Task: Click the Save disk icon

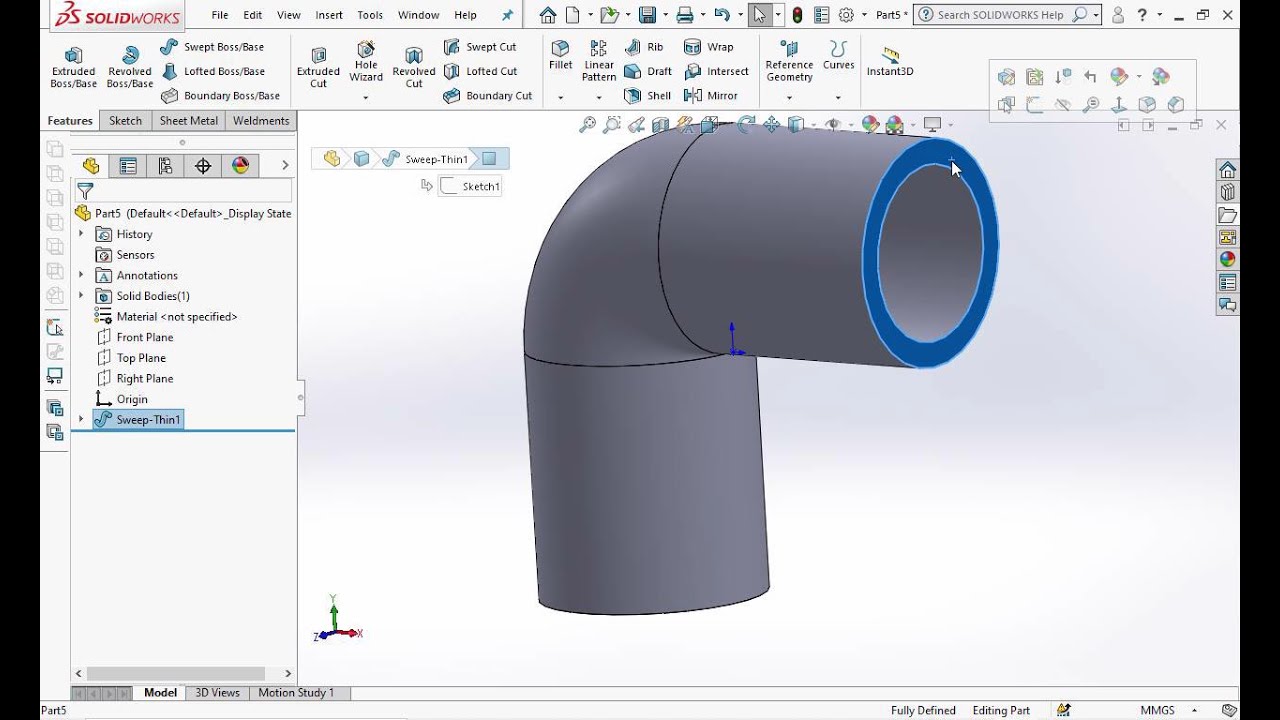Action: (647, 15)
